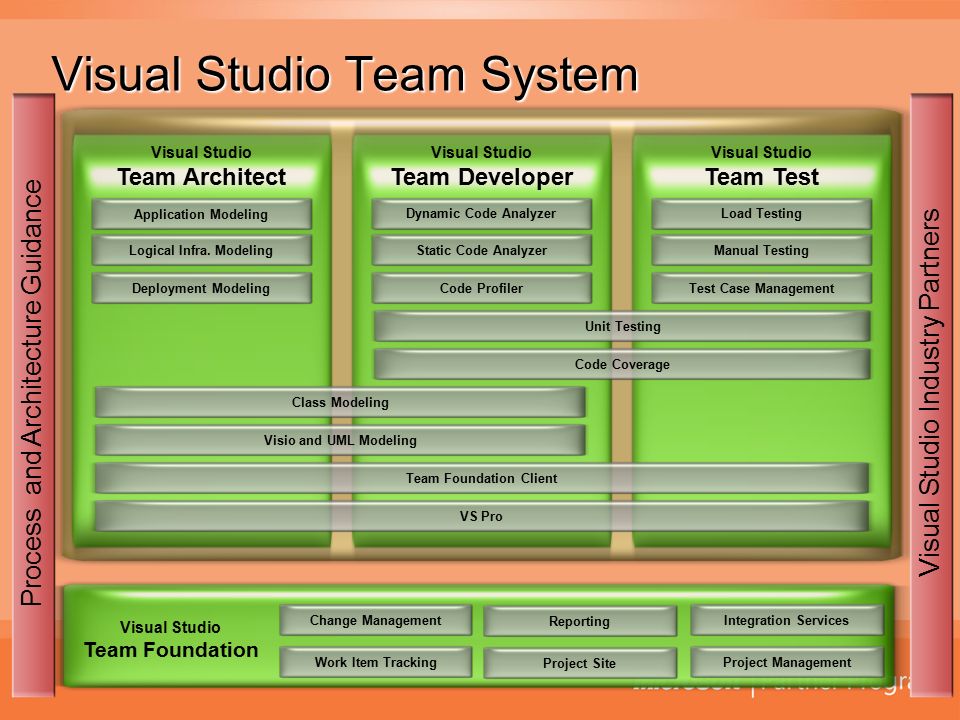
Task: Select the Visual Studio Industry Partners sidebar
Action: click(931, 393)
